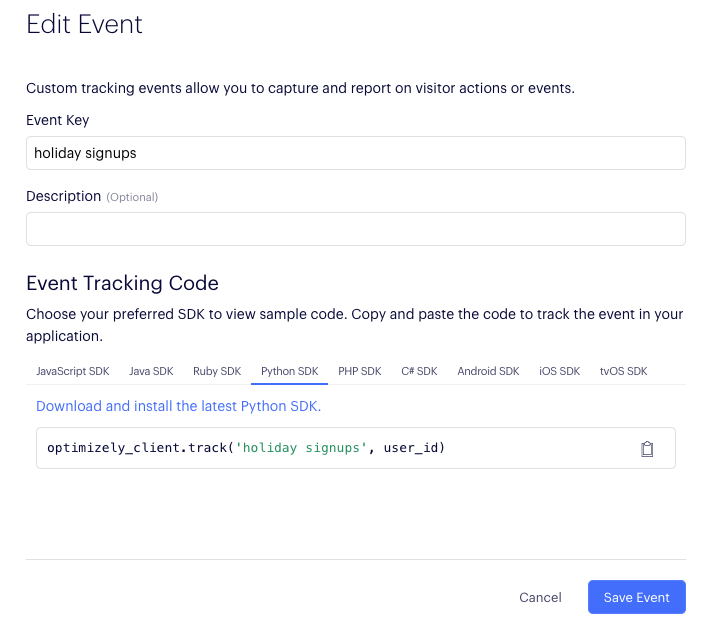
Task: Focus the Event Key input field
Action: pyautogui.click(x=356, y=153)
